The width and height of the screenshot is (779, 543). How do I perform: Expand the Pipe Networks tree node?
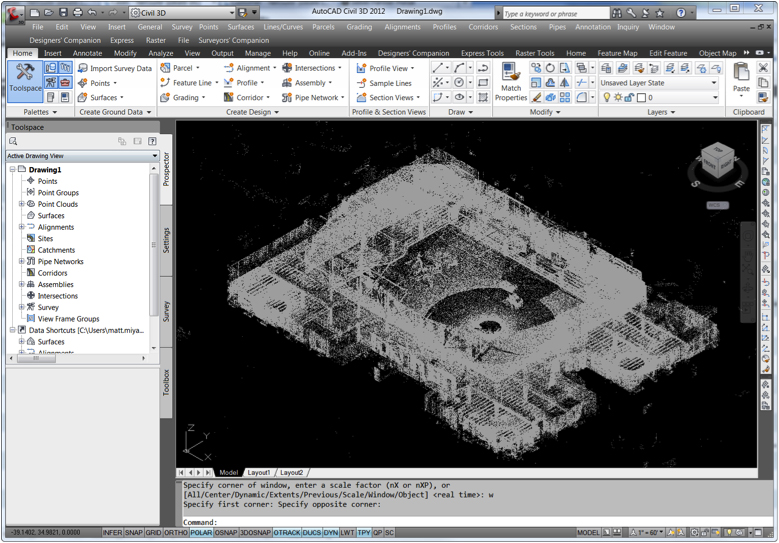click(x=21, y=261)
